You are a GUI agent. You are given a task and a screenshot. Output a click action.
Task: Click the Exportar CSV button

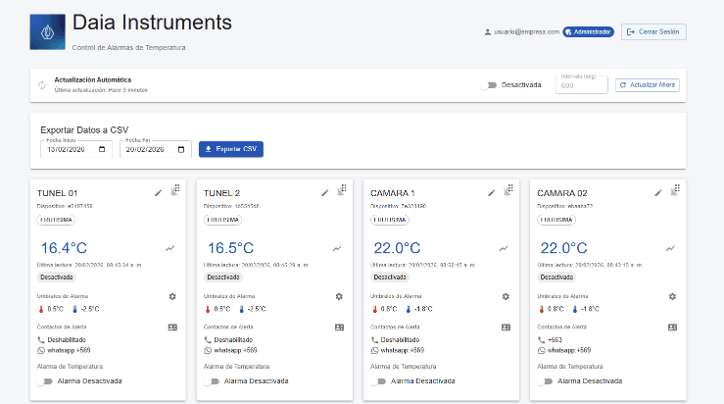(x=231, y=149)
